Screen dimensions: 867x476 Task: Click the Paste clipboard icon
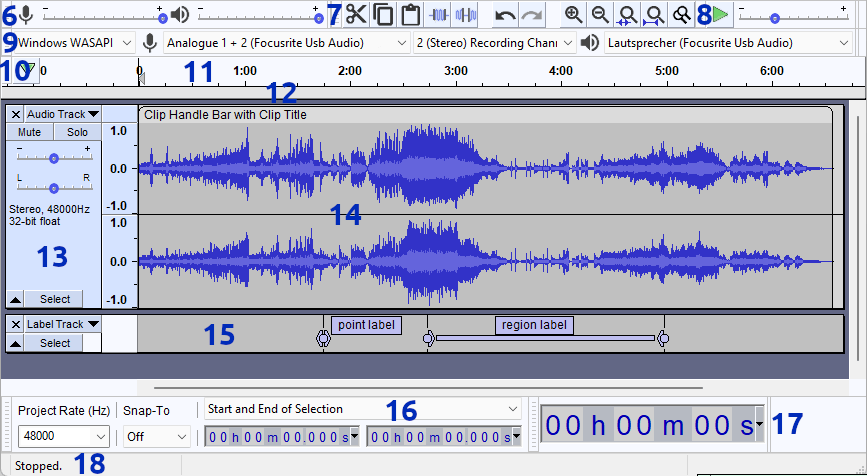[x=410, y=14]
